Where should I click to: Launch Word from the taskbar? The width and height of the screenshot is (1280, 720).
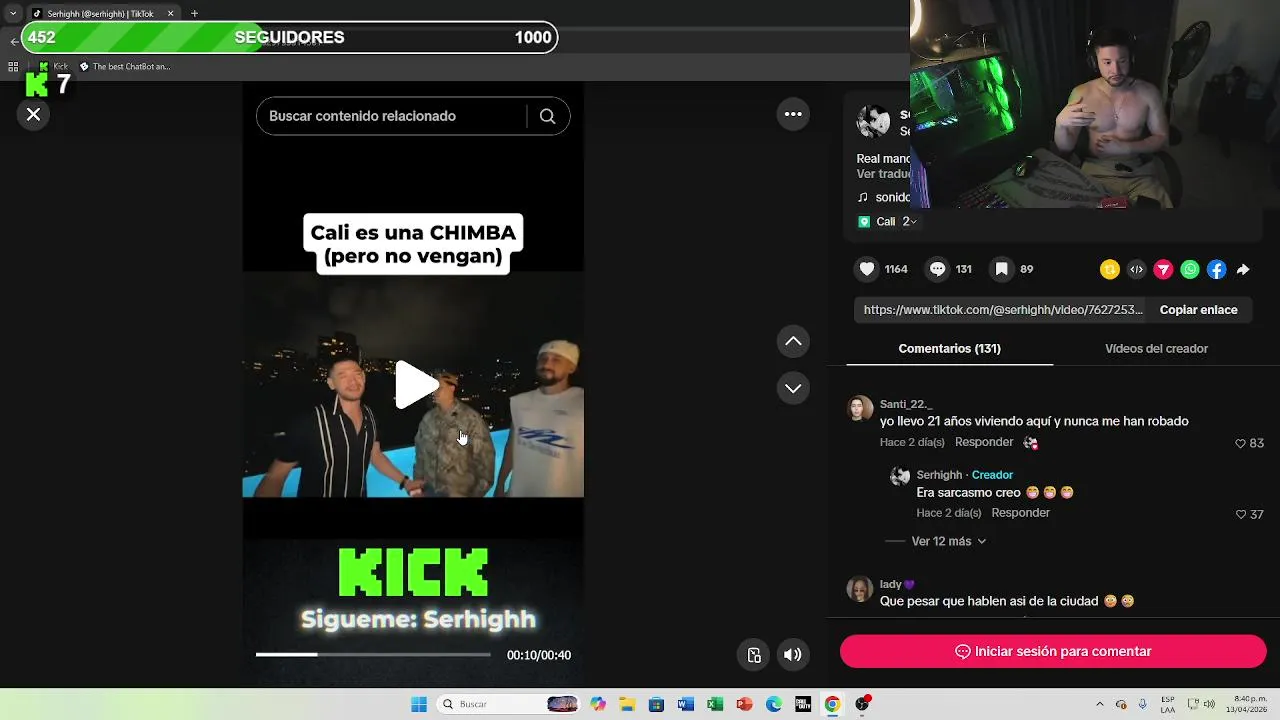(685, 704)
